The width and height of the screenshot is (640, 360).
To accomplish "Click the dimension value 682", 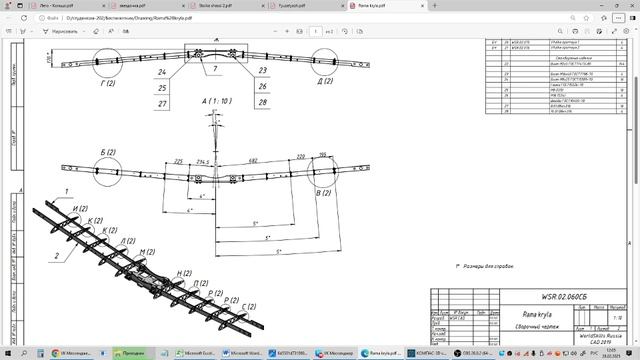I will click(x=253, y=161).
